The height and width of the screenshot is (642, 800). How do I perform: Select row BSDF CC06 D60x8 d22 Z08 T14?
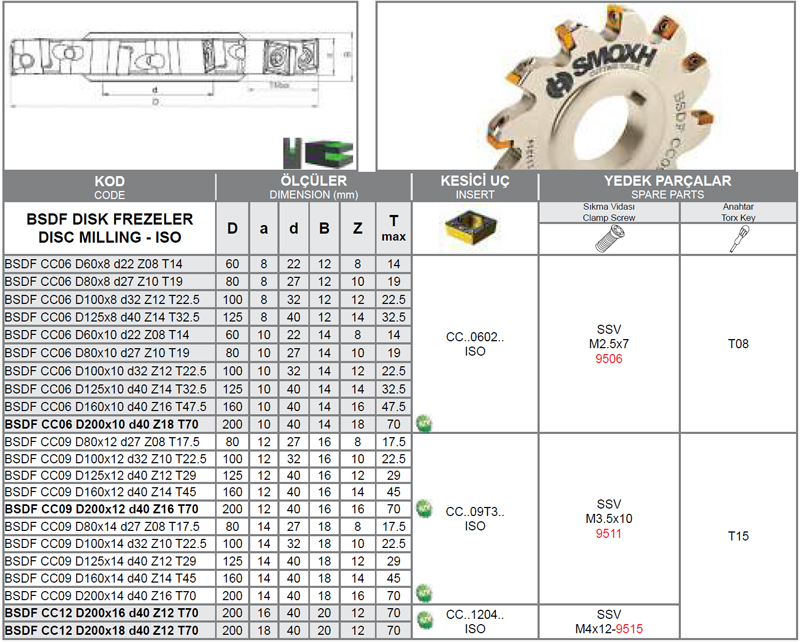click(207, 264)
